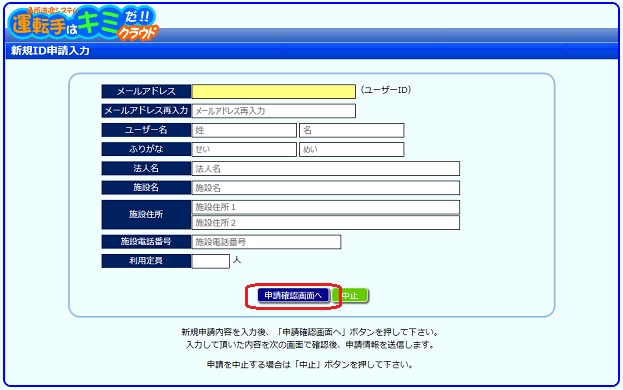Click the 利用定員 number field
This screenshot has height=390, width=623.
pos(211,261)
